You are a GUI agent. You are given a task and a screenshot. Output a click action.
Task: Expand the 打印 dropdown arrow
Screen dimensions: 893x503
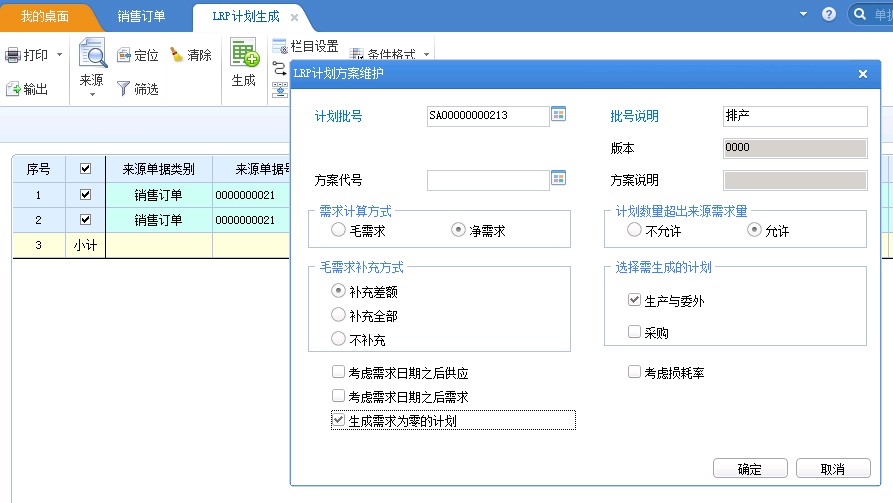pos(60,55)
